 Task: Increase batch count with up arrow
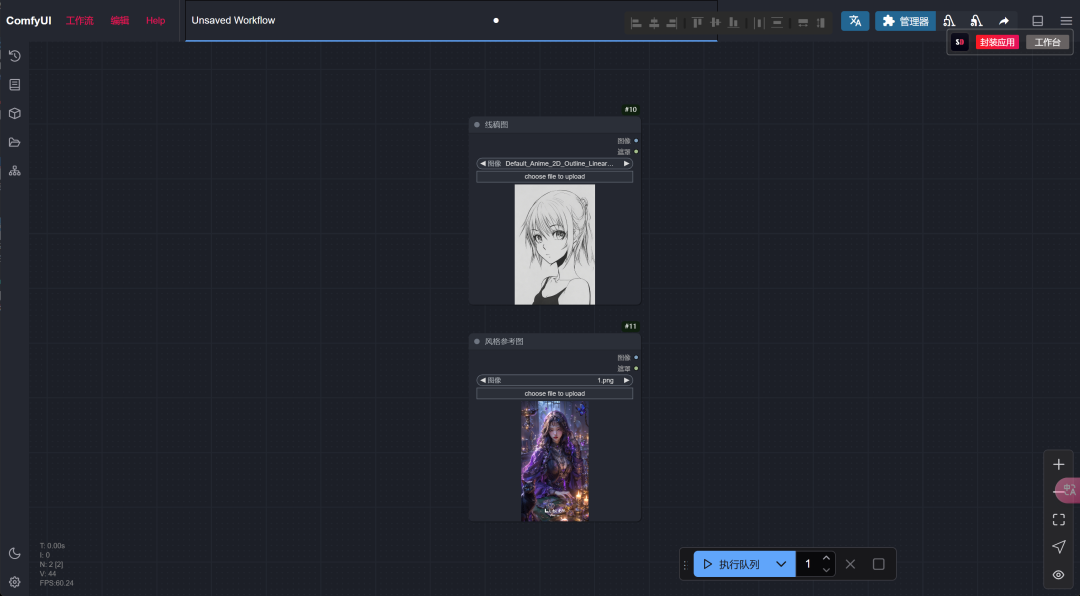click(827, 558)
